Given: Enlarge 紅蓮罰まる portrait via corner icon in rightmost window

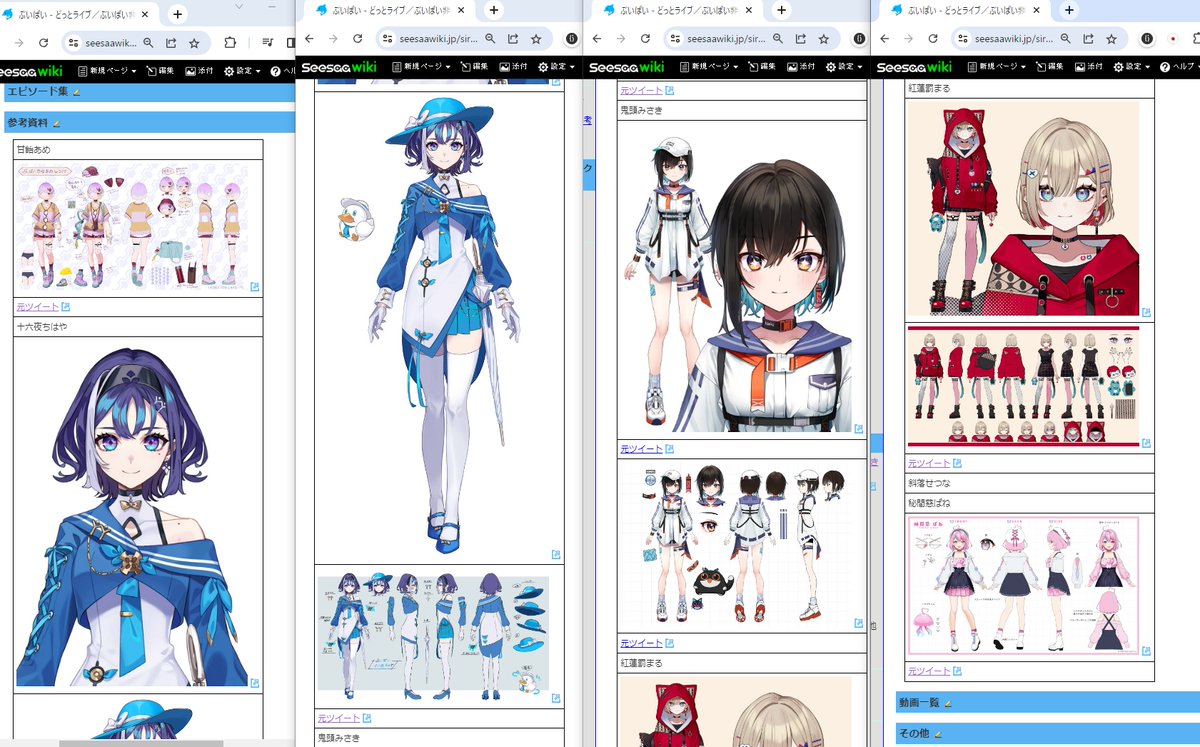Looking at the screenshot, I should 1145,312.
